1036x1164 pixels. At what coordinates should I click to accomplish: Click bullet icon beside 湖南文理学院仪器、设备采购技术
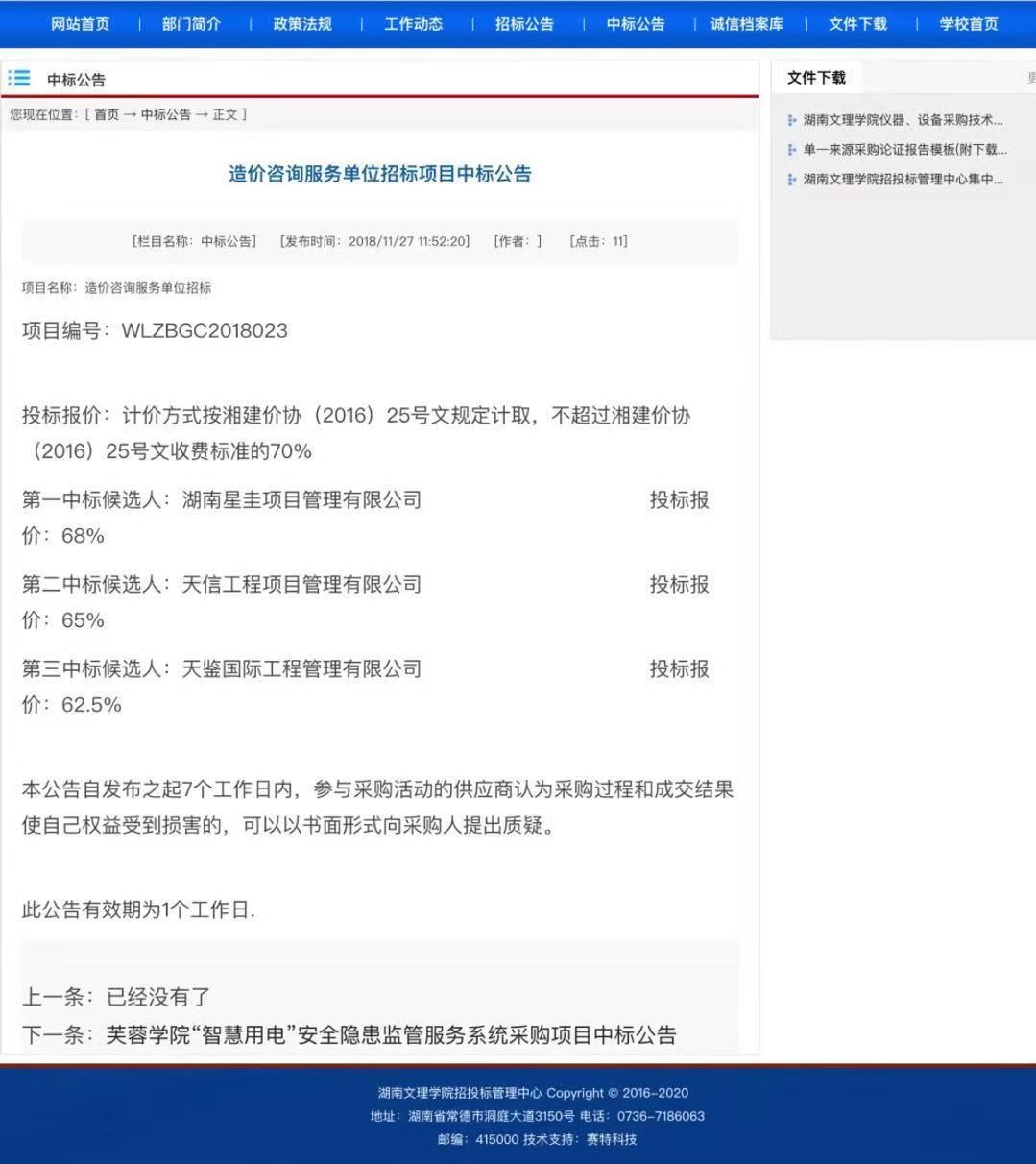792,120
